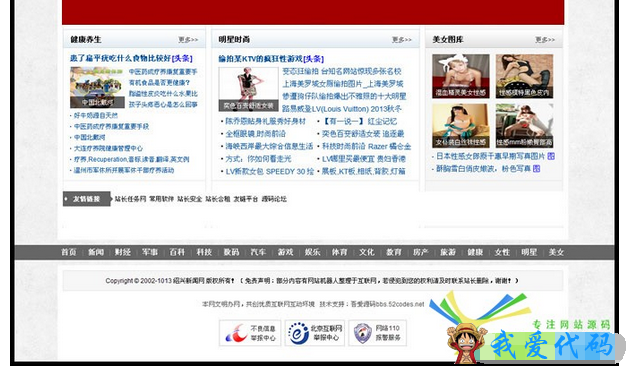Open the 中国北戴河 thumbnail image

(97, 88)
